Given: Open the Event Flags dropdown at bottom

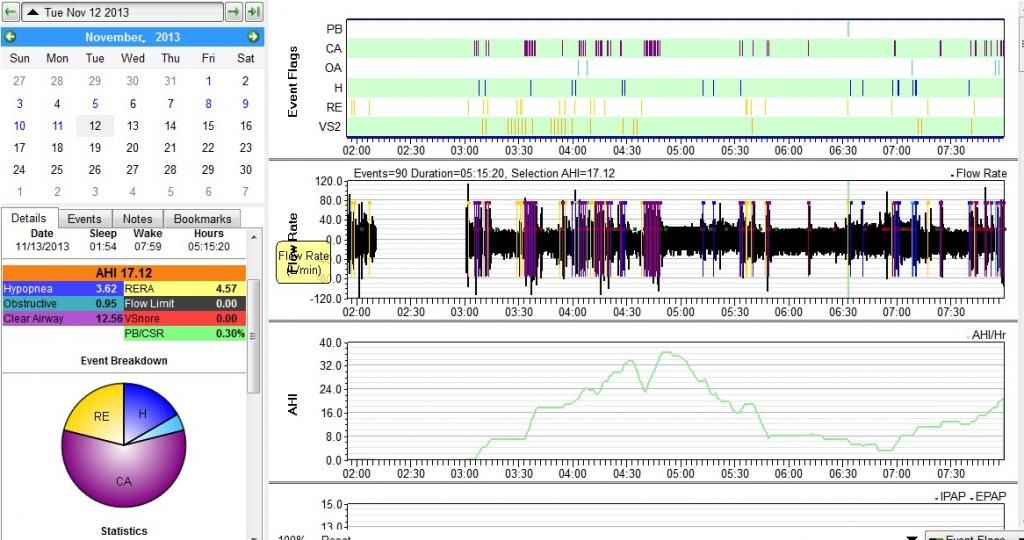Looking at the screenshot, I should pos(972,537).
